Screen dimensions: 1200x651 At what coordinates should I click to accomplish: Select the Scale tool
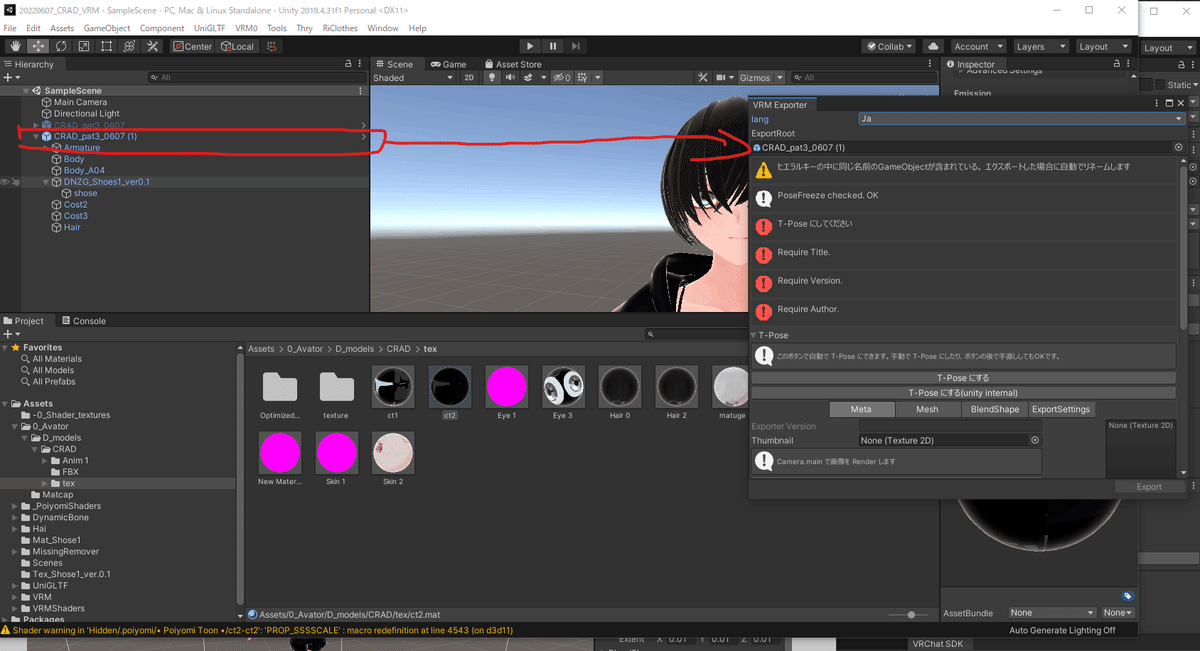[x=84, y=46]
